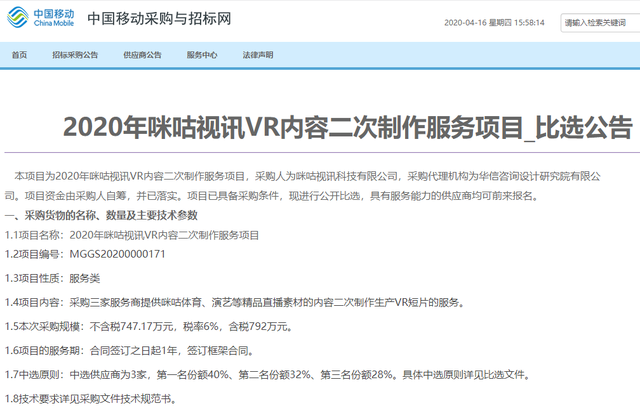Click the 1.4项目内容 line
The width and height of the screenshot is (640, 410).
coord(235,303)
